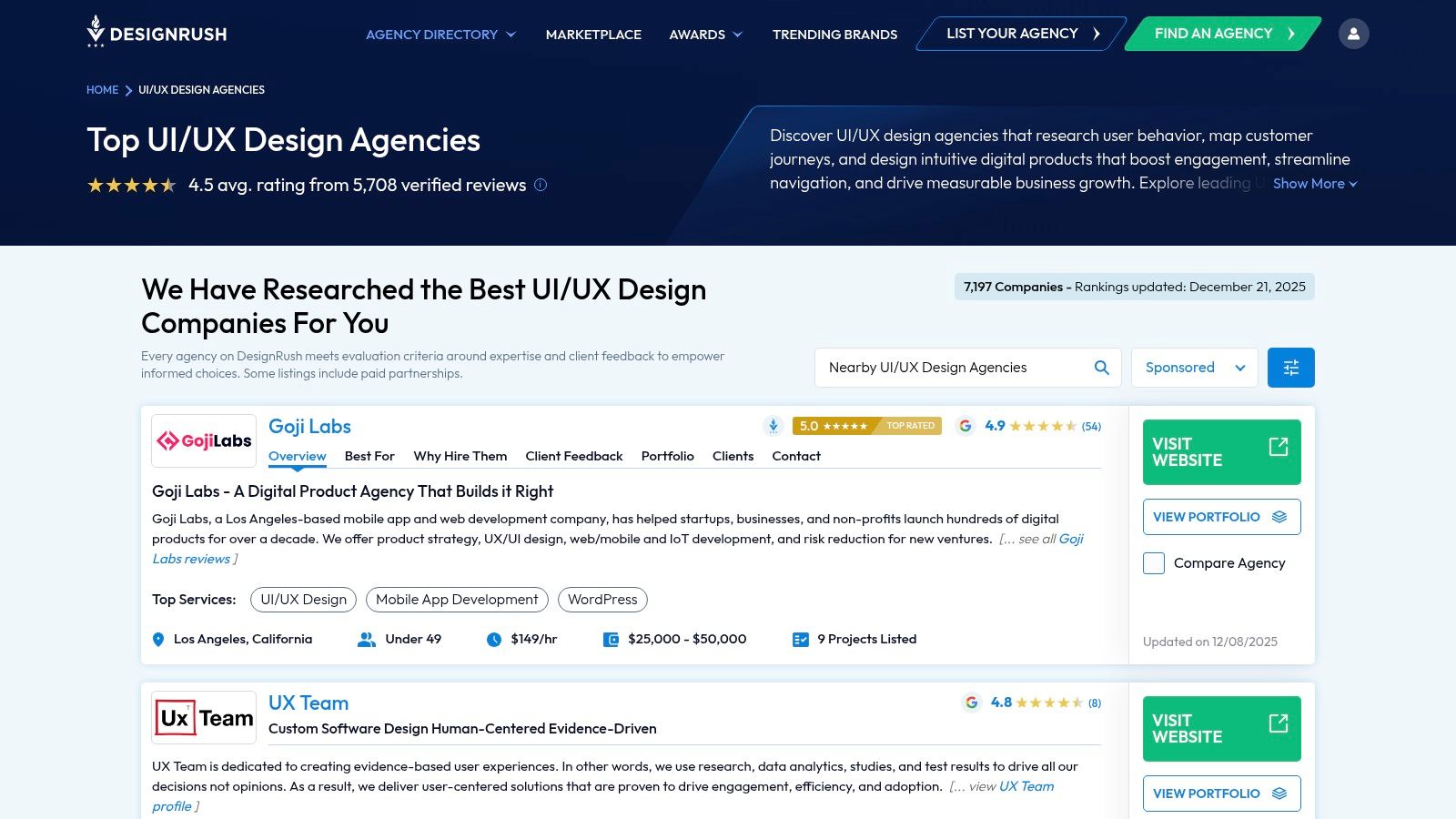Click the UI/UX DESIGN AGENCIES breadcrumb
Image resolution: width=1456 pixels, height=819 pixels.
click(x=201, y=90)
